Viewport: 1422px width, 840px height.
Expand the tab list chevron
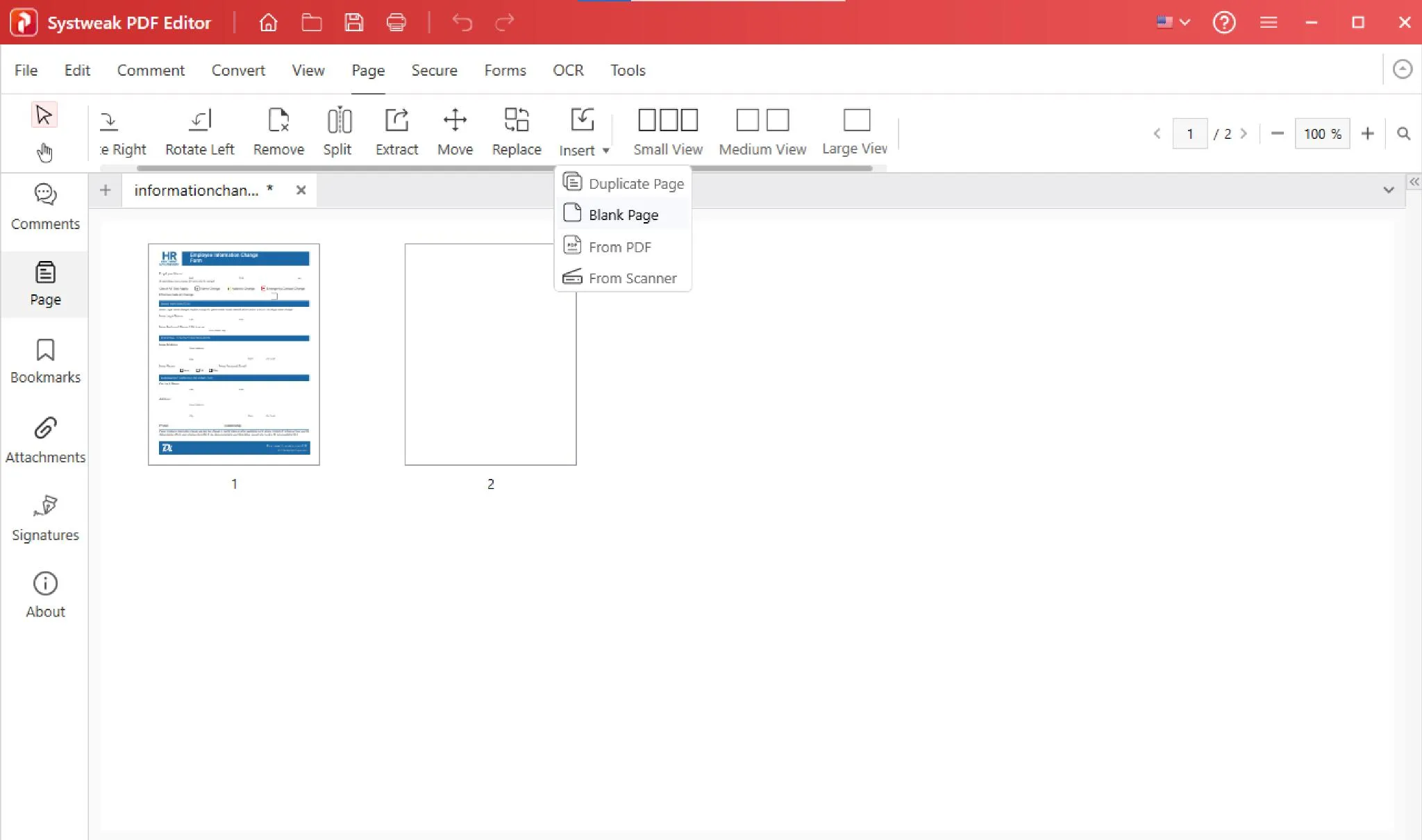(x=1387, y=190)
